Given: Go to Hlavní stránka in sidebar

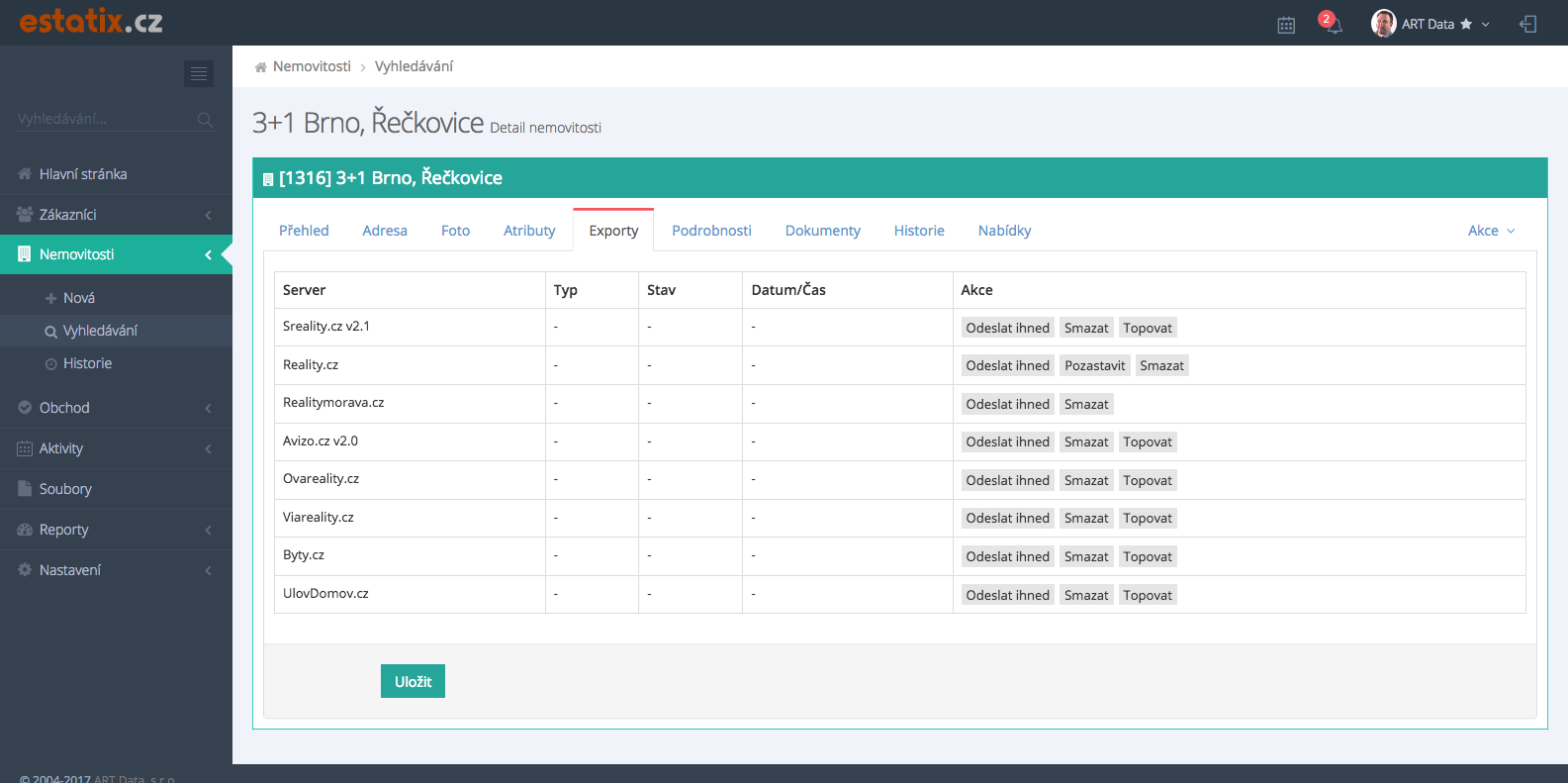Looking at the screenshot, I should point(116,174).
